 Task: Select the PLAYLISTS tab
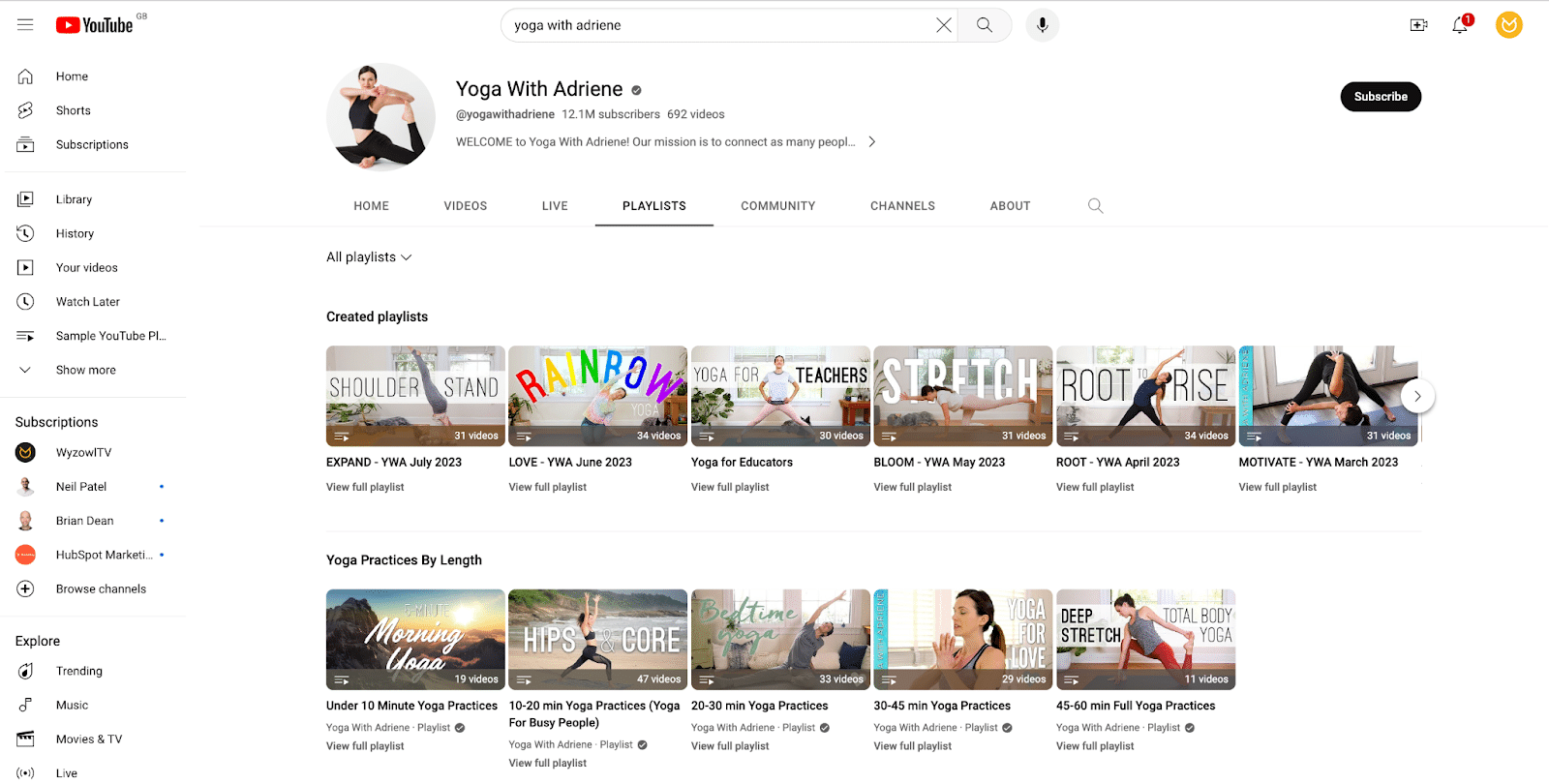[x=654, y=206]
